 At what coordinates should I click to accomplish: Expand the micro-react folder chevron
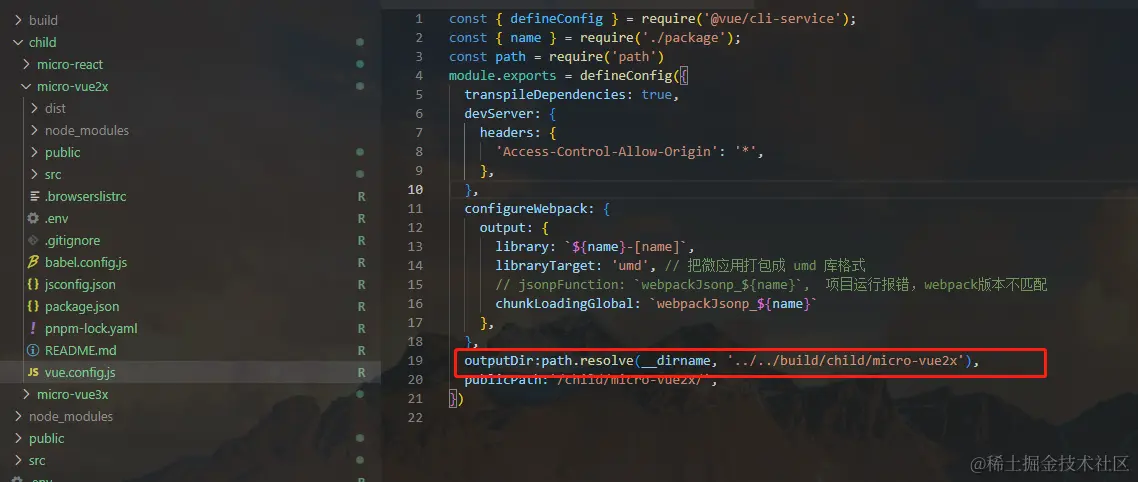[x=26, y=65]
